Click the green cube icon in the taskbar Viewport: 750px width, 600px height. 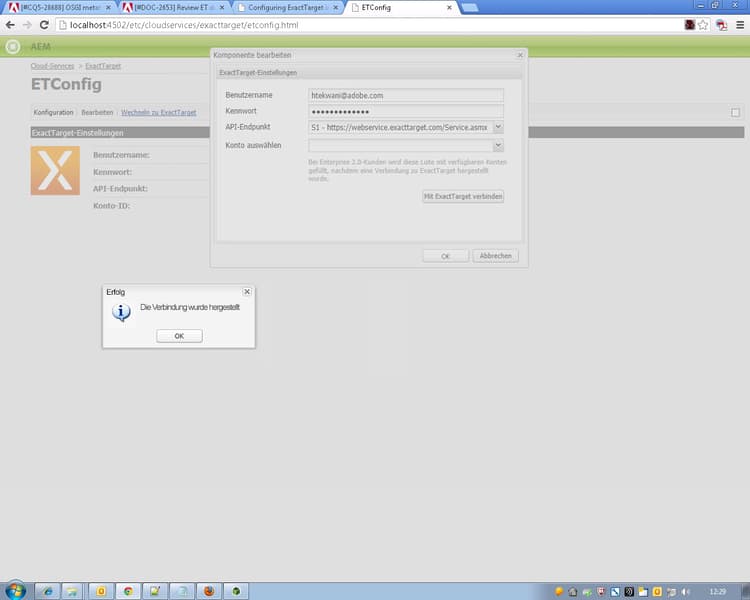pyautogui.click(x=236, y=591)
